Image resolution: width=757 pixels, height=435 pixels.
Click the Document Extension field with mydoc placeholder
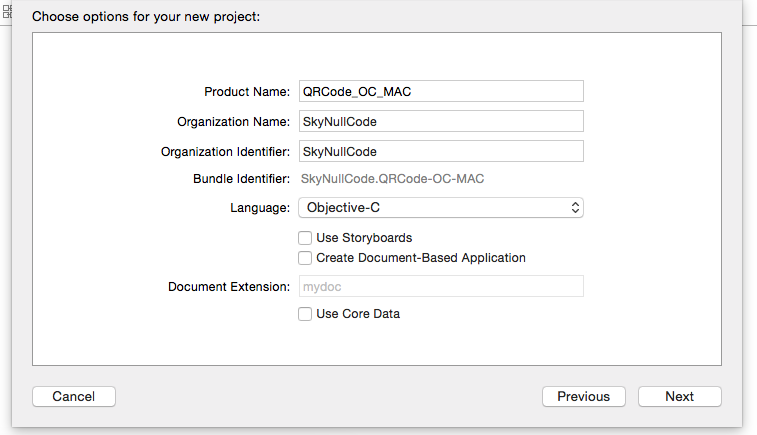point(441,286)
